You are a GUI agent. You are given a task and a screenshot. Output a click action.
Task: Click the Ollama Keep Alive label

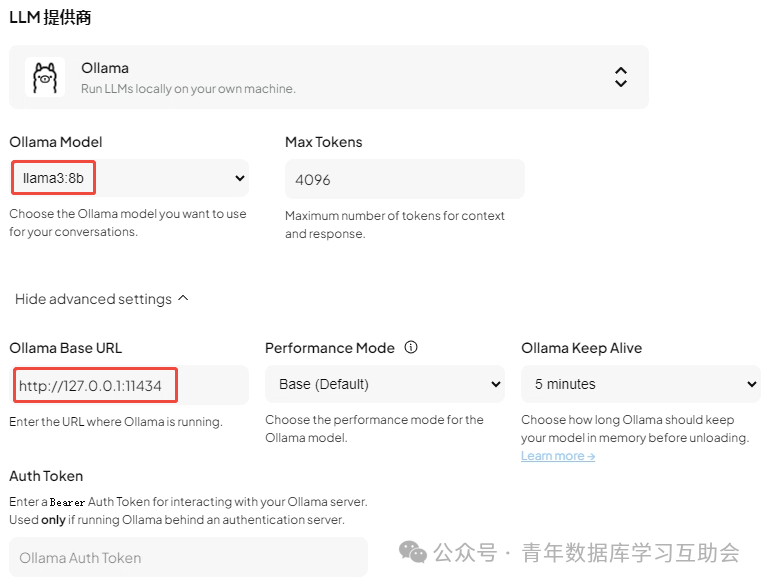(x=581, y=348)
